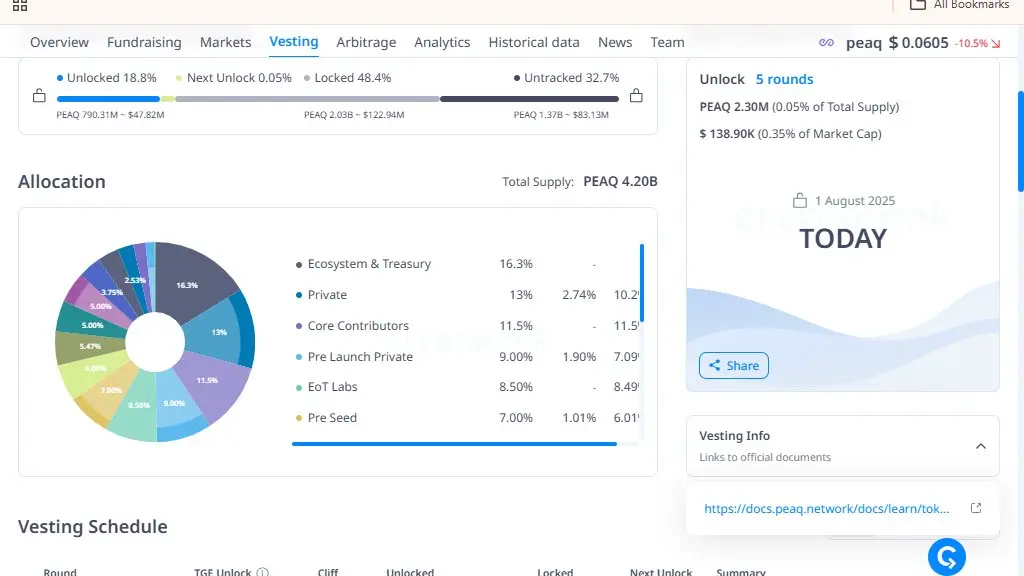Click the page vertical scrollbar

coord(1021,140)
